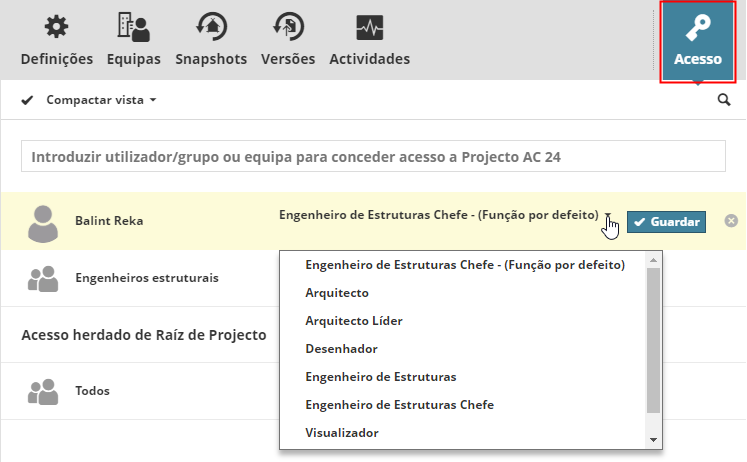The width and height of the screenshot is (747, 462).
Task: Open the Snapshots icon
Action: [211, 28]
